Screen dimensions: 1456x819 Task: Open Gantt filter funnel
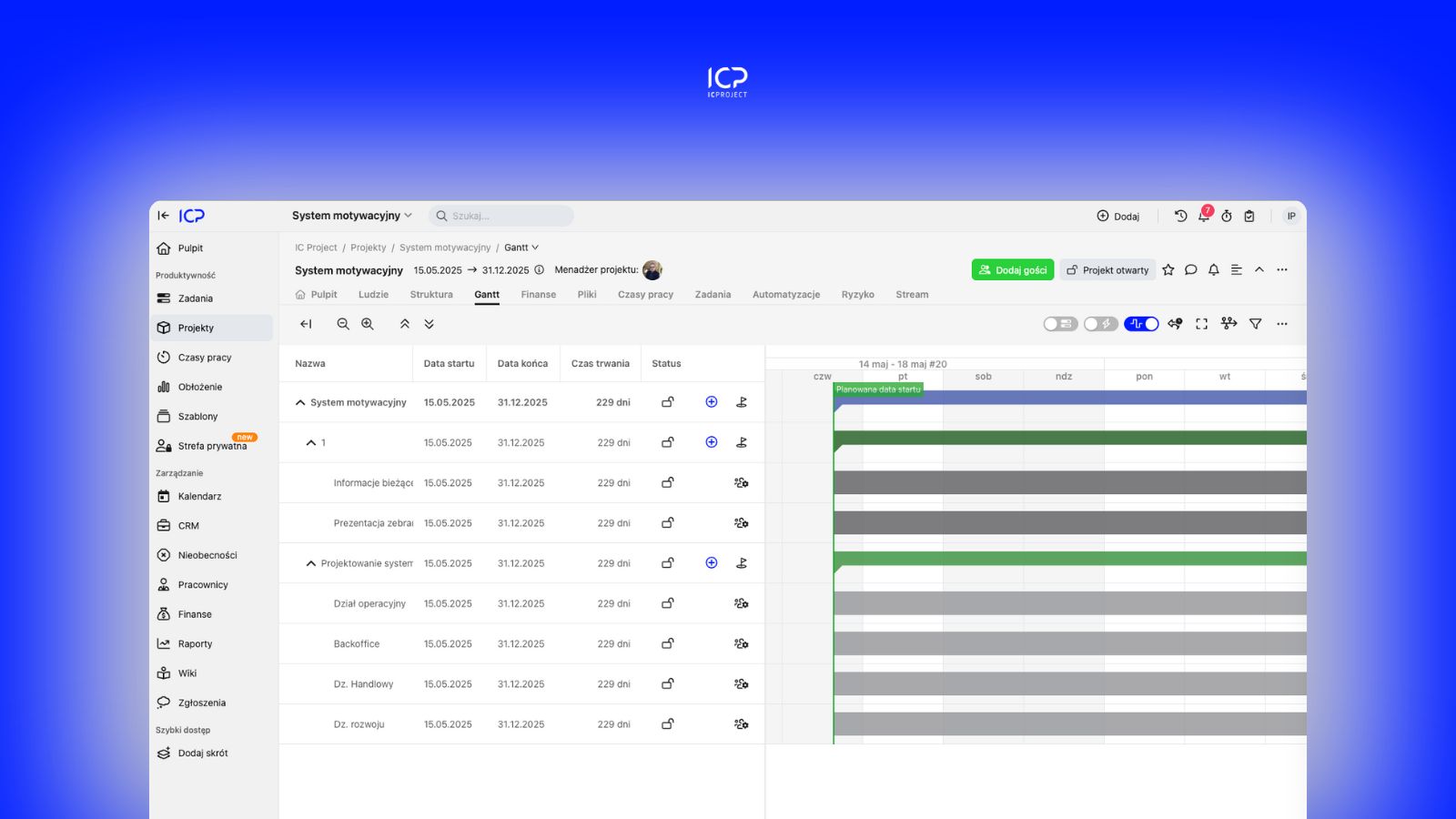point(1256,324)
